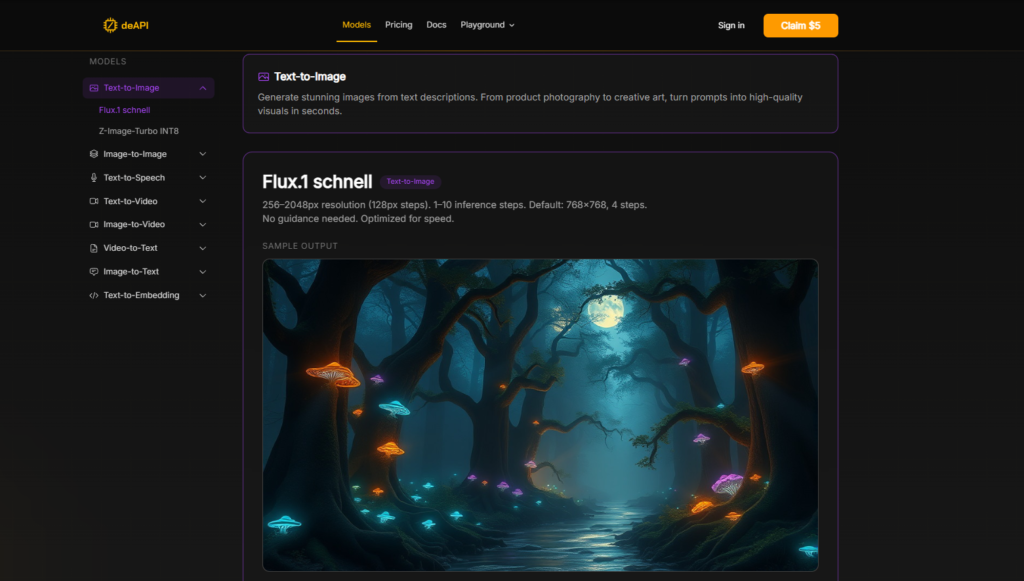This screenshot has width=1024, height=581.
Task: Click the Text-to-Speech microphone icon
Action: (93, 178)
